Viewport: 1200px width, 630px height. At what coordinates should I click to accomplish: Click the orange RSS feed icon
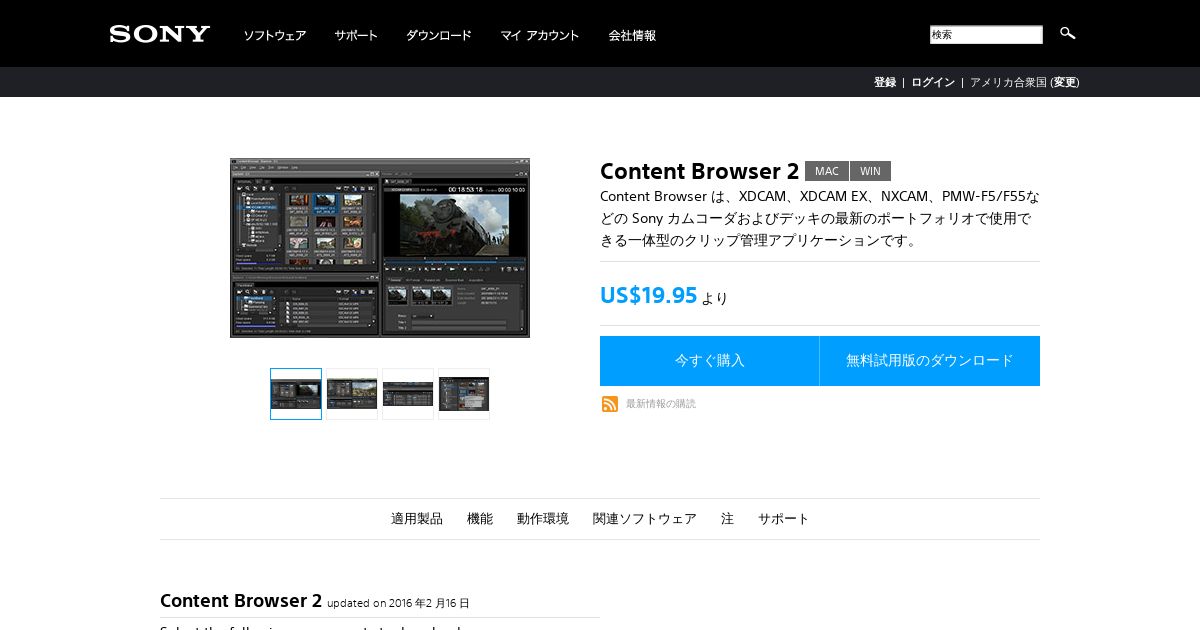point(610,404)
